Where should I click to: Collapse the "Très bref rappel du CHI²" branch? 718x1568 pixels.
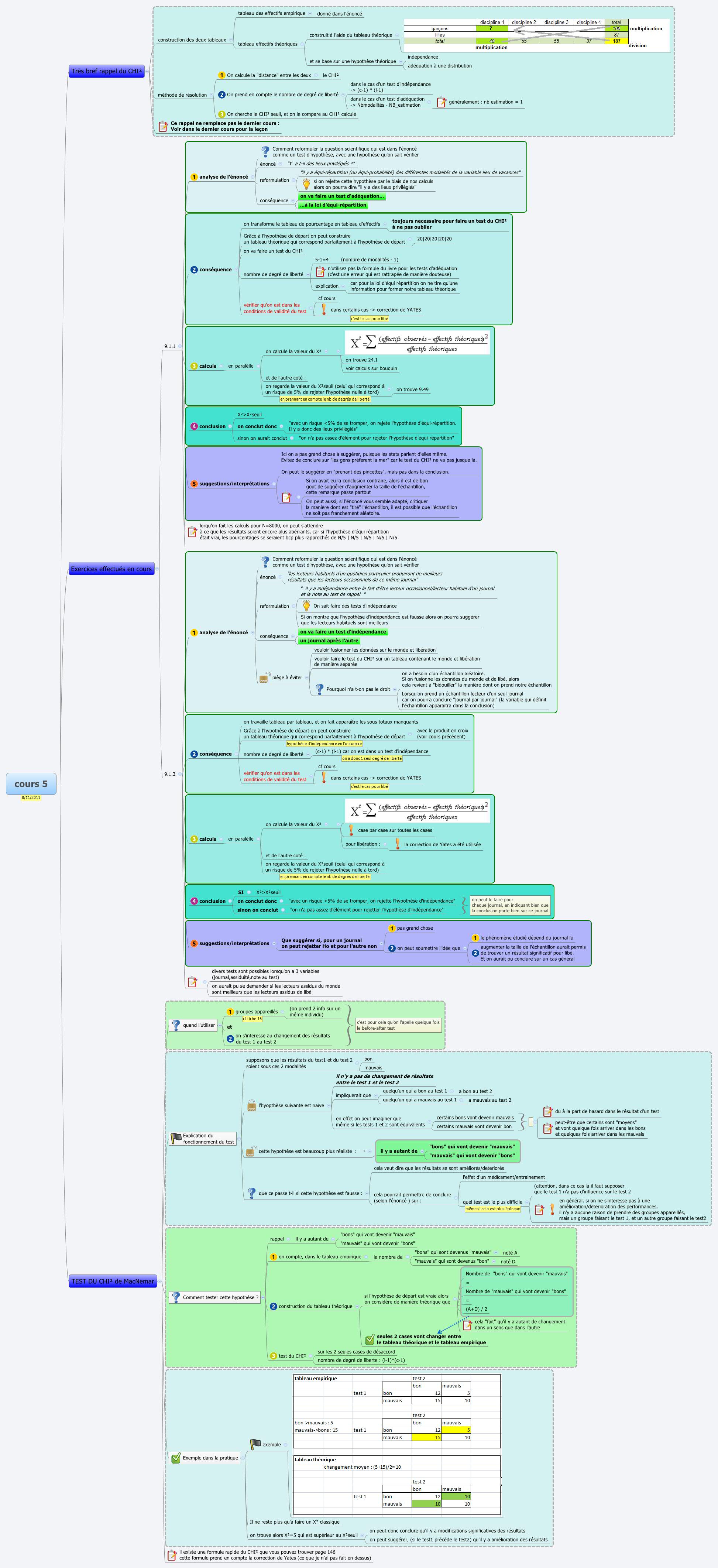coord(147,72)
